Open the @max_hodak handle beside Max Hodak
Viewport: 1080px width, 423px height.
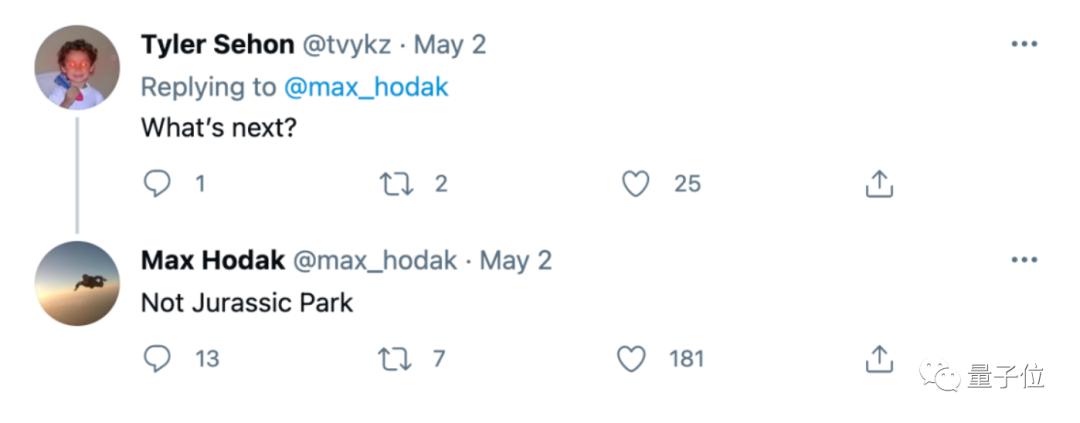[374, 260]
